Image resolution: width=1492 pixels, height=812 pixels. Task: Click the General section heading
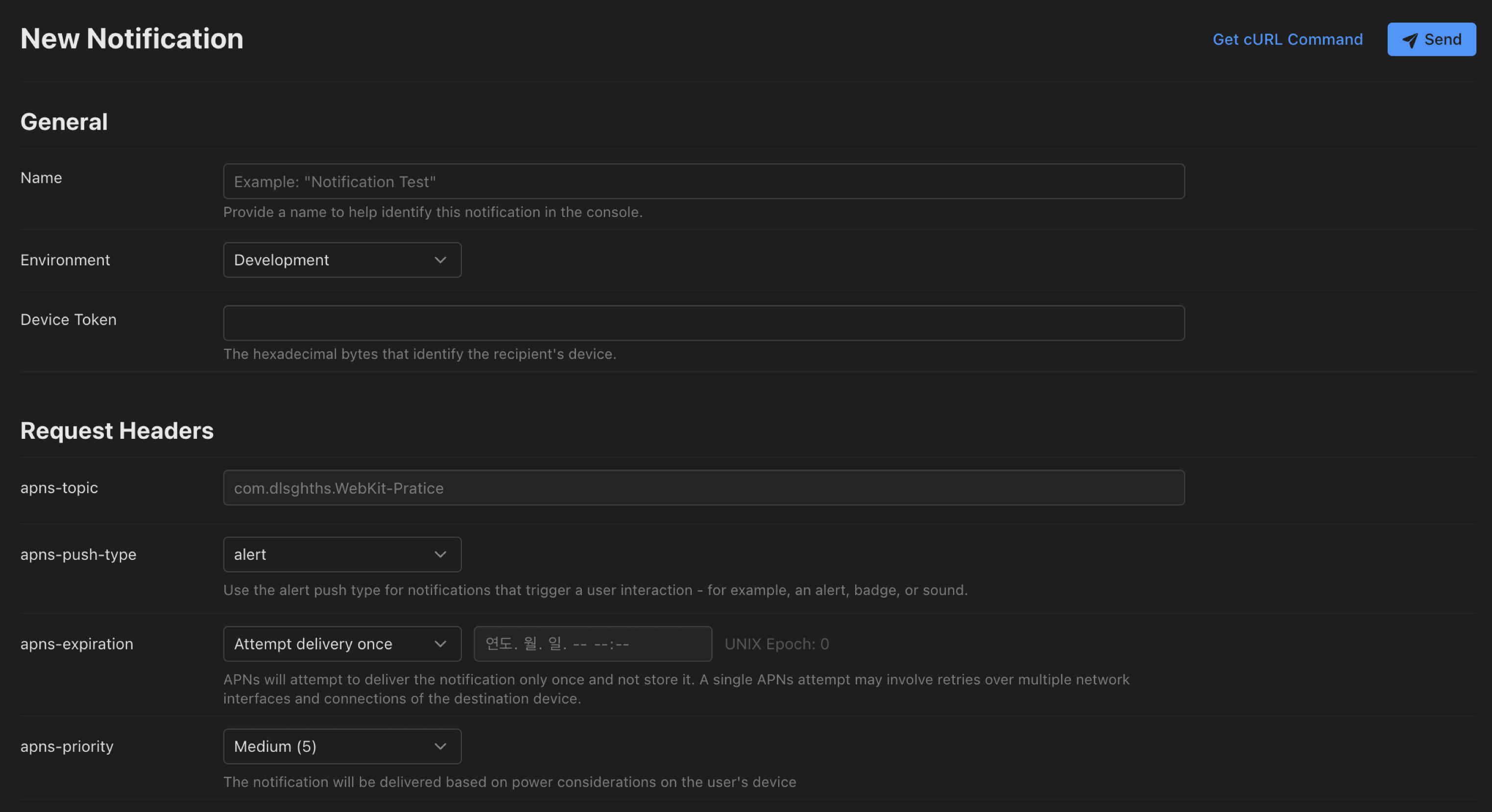point(64,121)
